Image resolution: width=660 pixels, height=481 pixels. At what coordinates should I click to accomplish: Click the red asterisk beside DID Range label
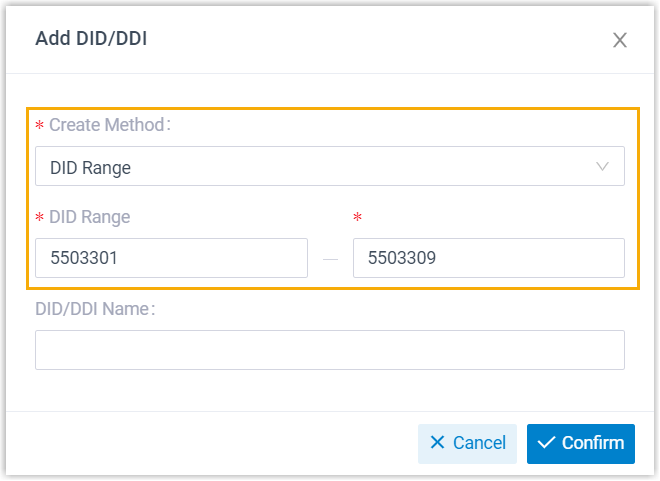(x=40, y=218)
